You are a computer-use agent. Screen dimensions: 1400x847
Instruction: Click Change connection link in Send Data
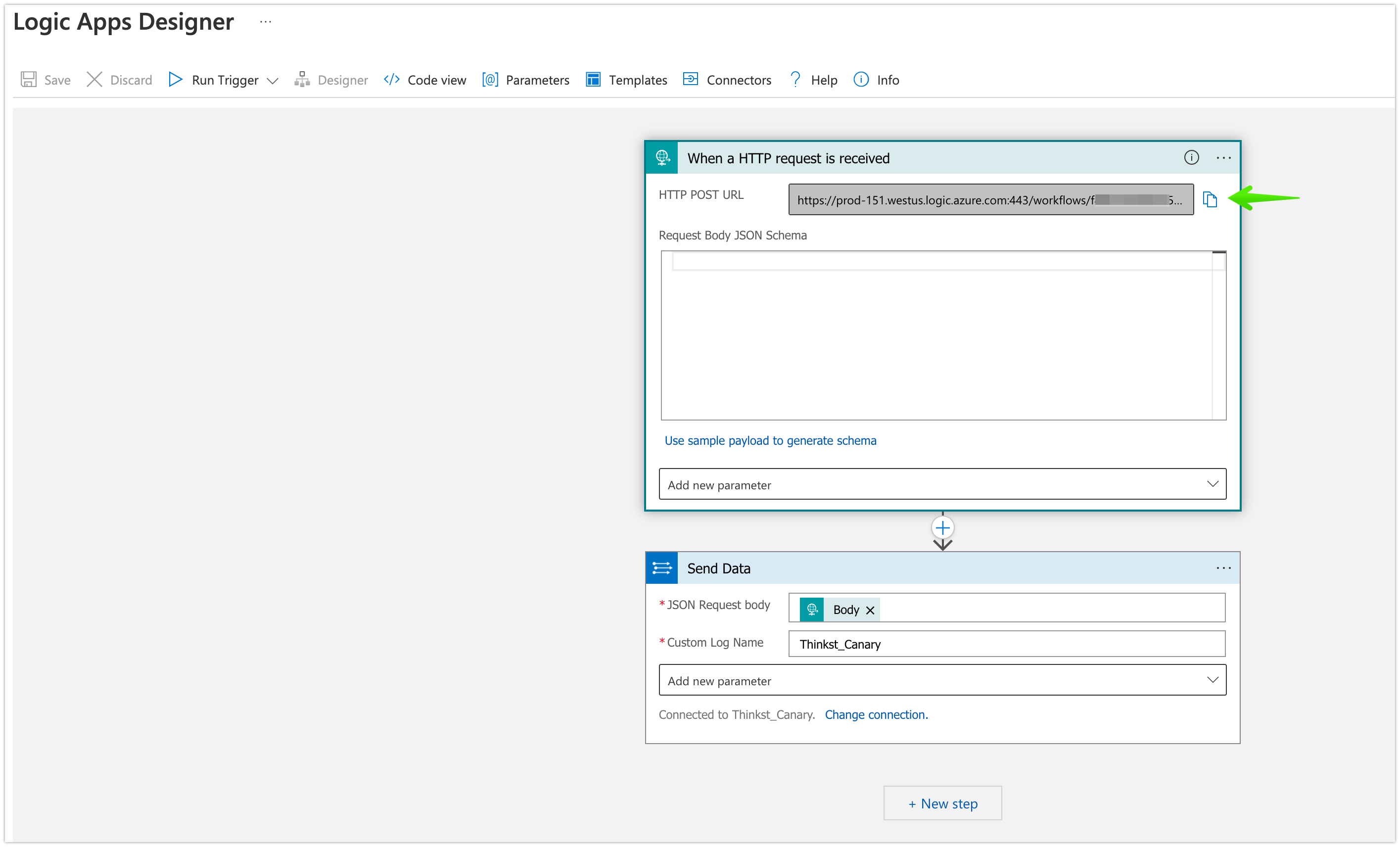[877, 714]
